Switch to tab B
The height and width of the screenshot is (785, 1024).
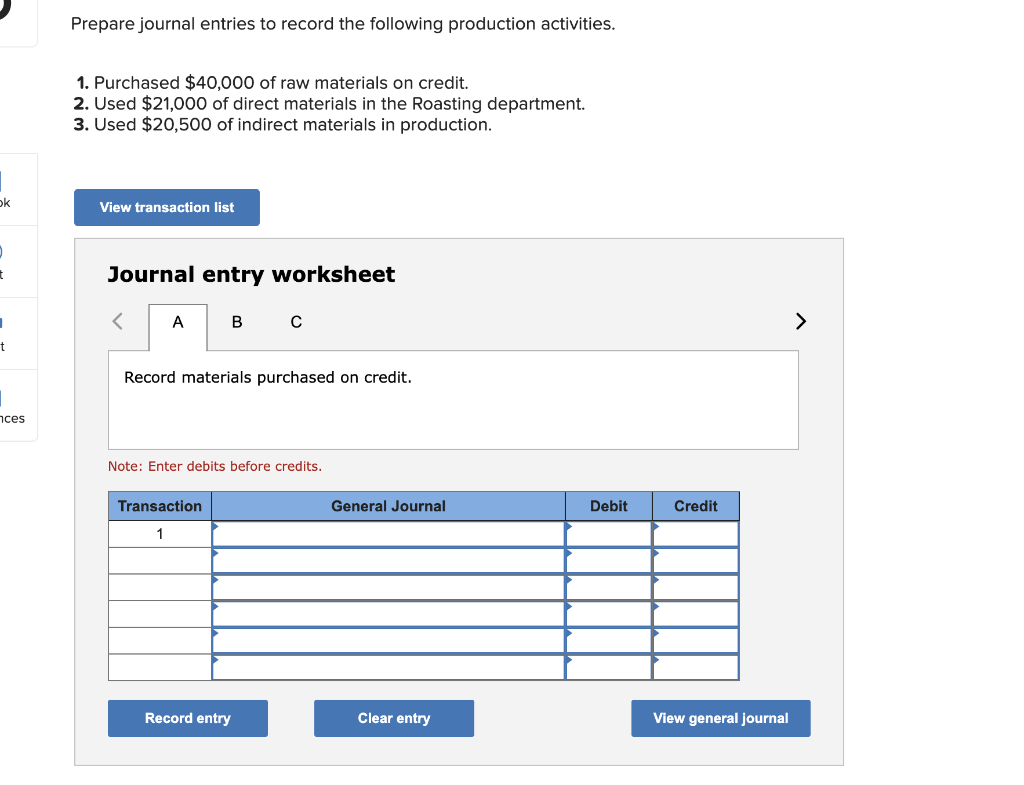[236, 322]
